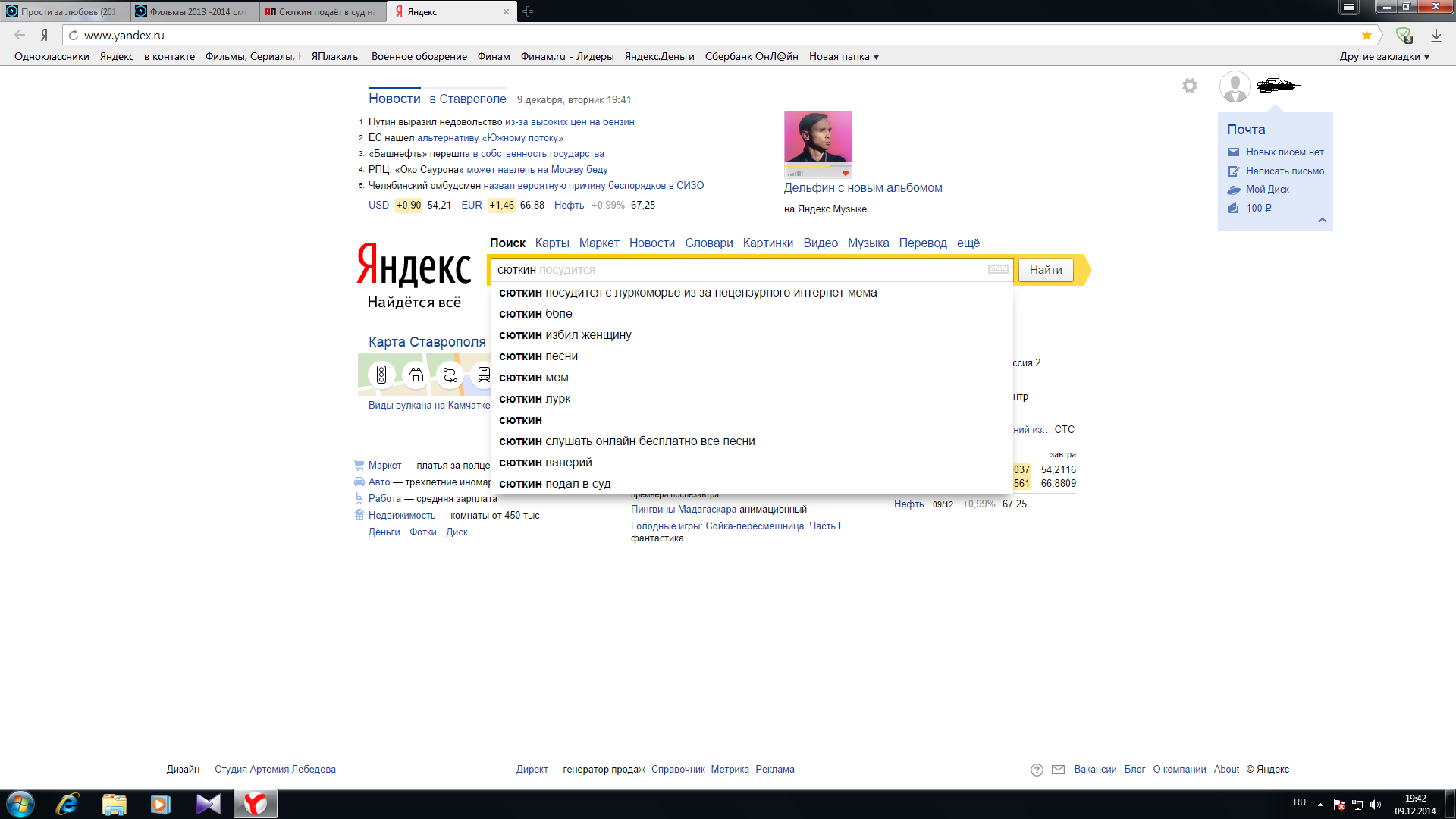Launch Internet Explorer from taskbar
The height and width of the screenshot is (819, 1456).
67,804
